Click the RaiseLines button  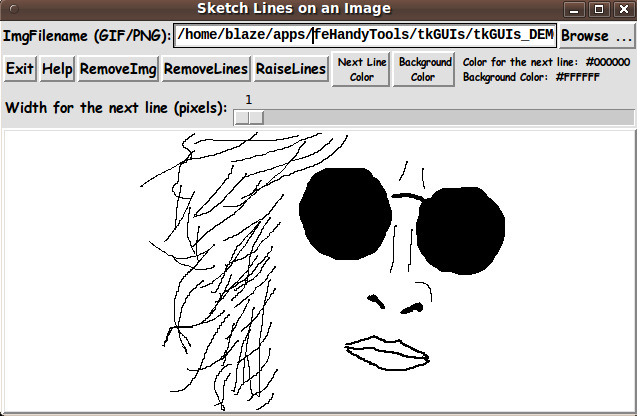tap(291, 69)
